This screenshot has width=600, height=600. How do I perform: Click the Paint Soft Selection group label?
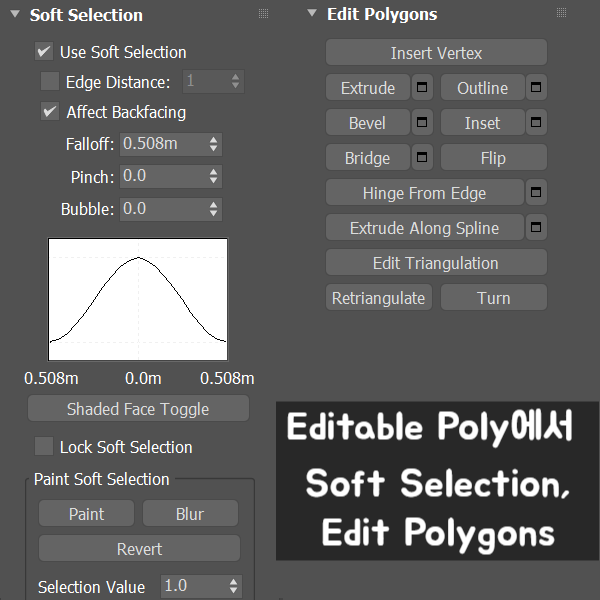click(101, 479)
